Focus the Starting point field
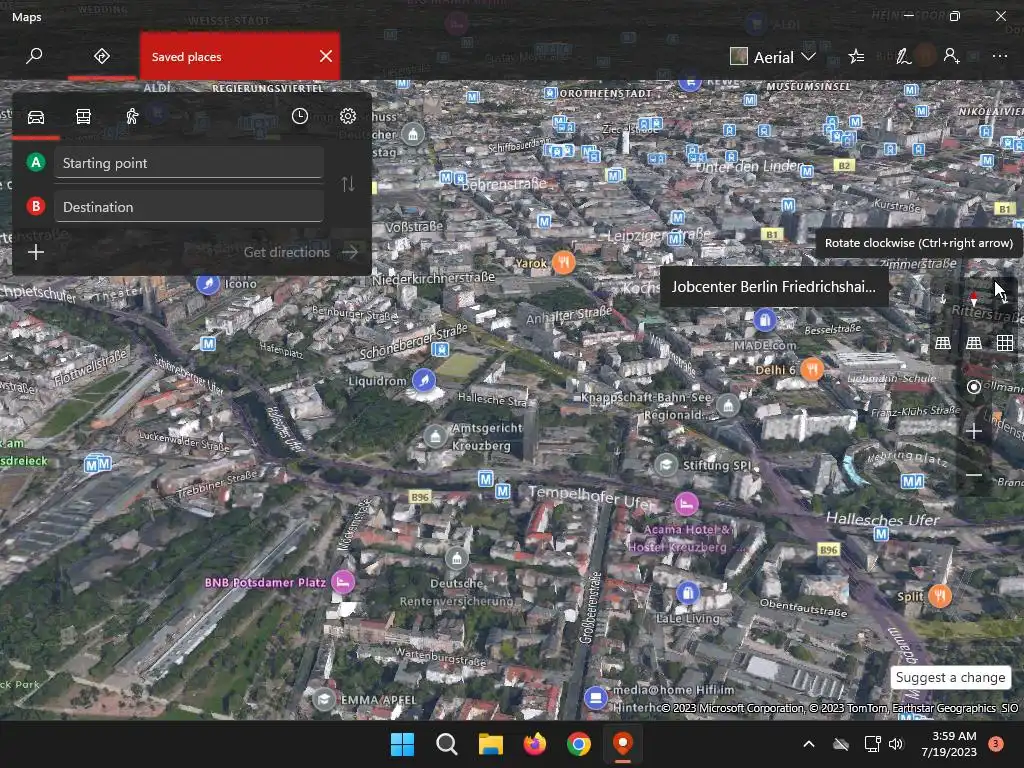 (189, 163)
